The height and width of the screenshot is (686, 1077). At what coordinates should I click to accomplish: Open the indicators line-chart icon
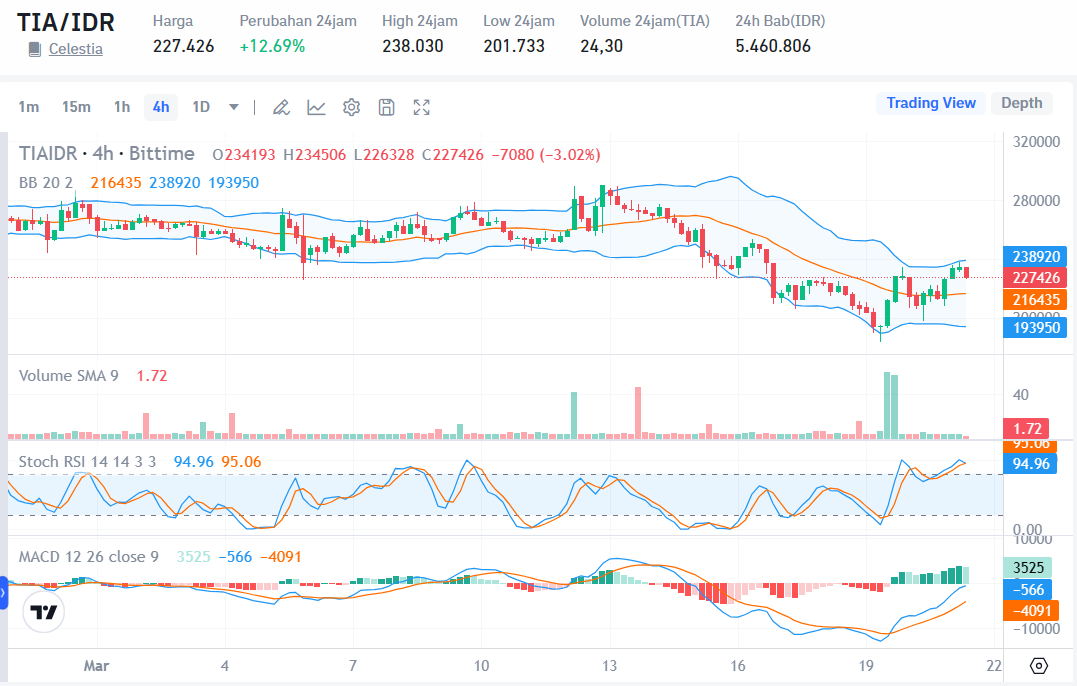tap(316, 107)
